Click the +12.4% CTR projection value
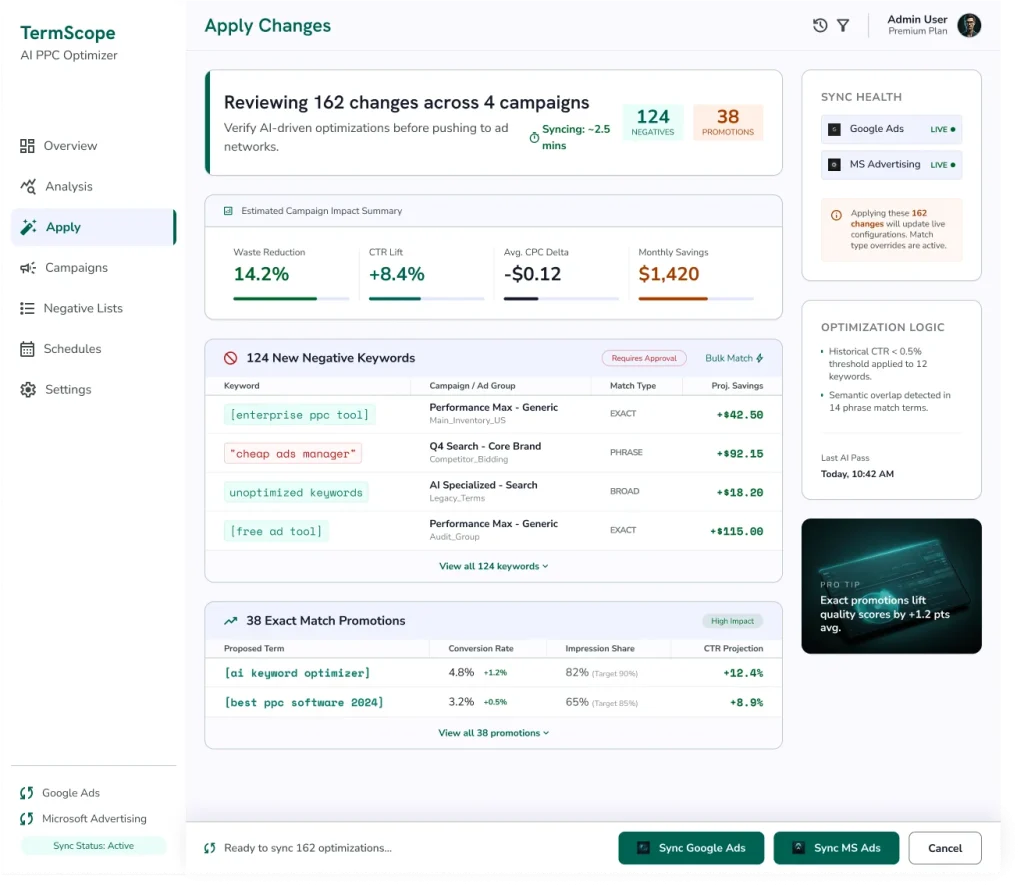Screen dimensions: 1024x891 pos(743,673)
